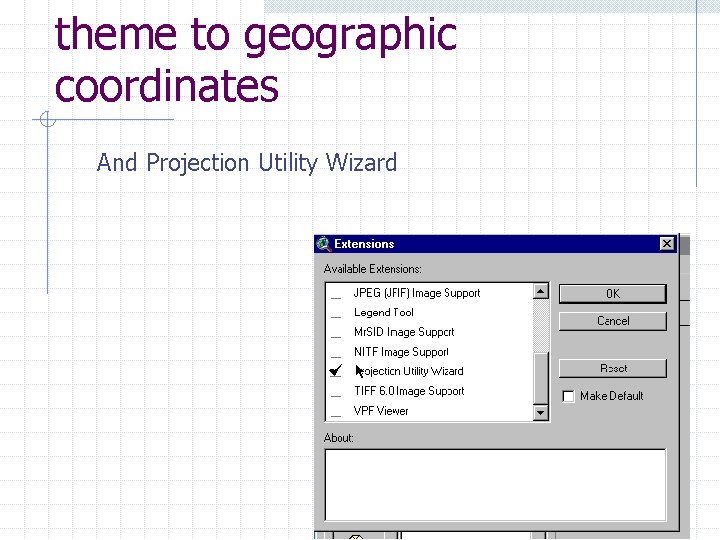Select 'Projection Utility Wizard' list entry
Screen dimensions: 720x540
coord(409,371)
